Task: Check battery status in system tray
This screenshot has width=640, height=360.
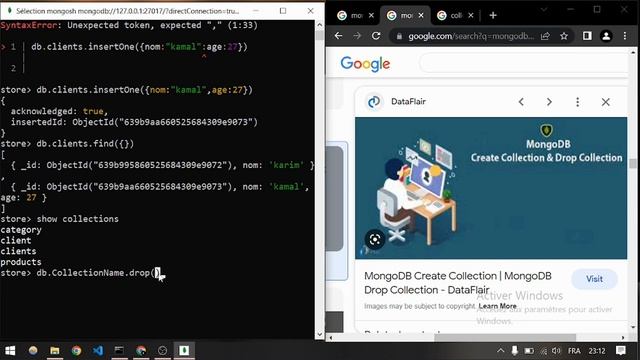Action: click(529, 351)
